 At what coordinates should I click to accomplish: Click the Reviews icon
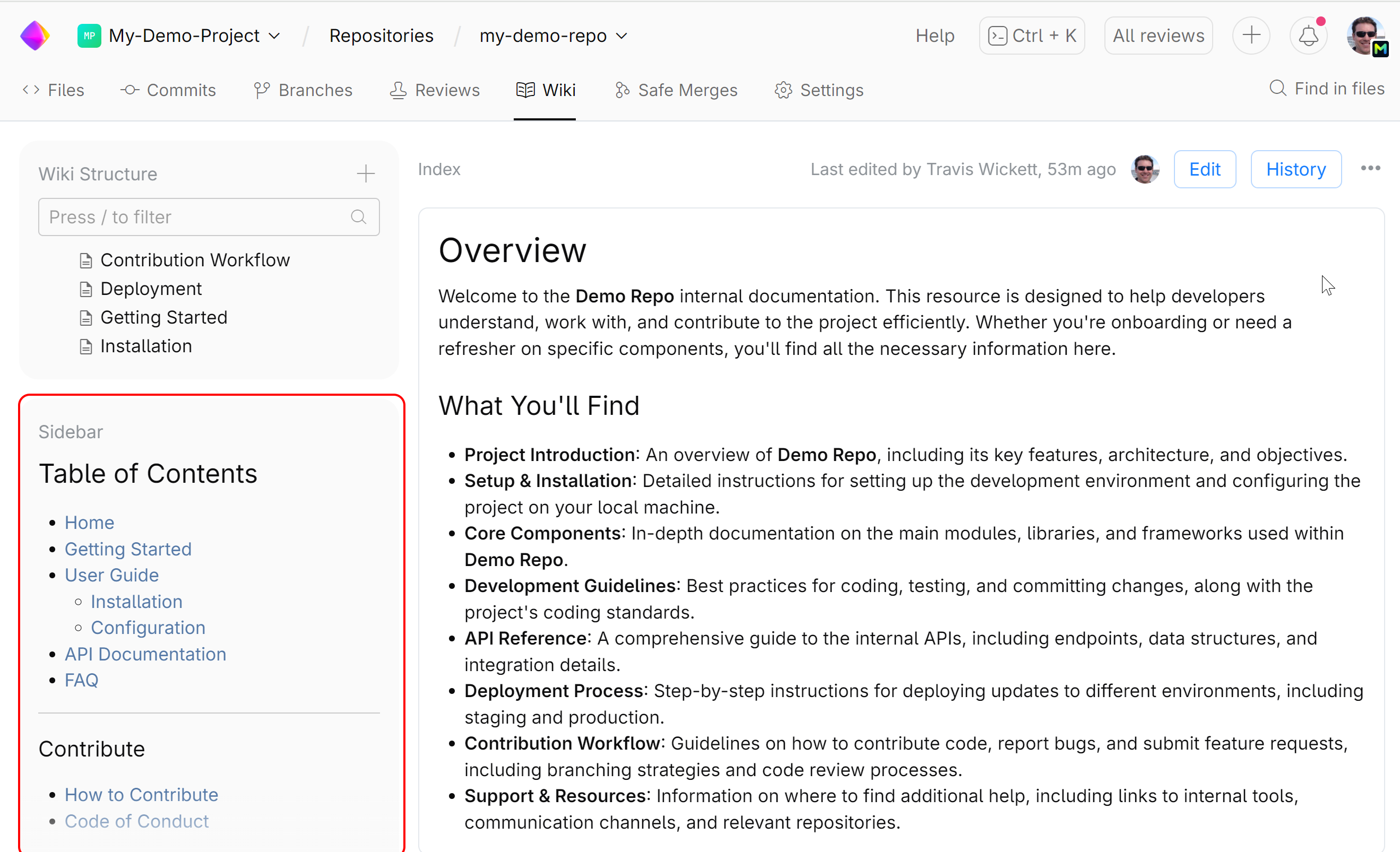click(399, 90)
